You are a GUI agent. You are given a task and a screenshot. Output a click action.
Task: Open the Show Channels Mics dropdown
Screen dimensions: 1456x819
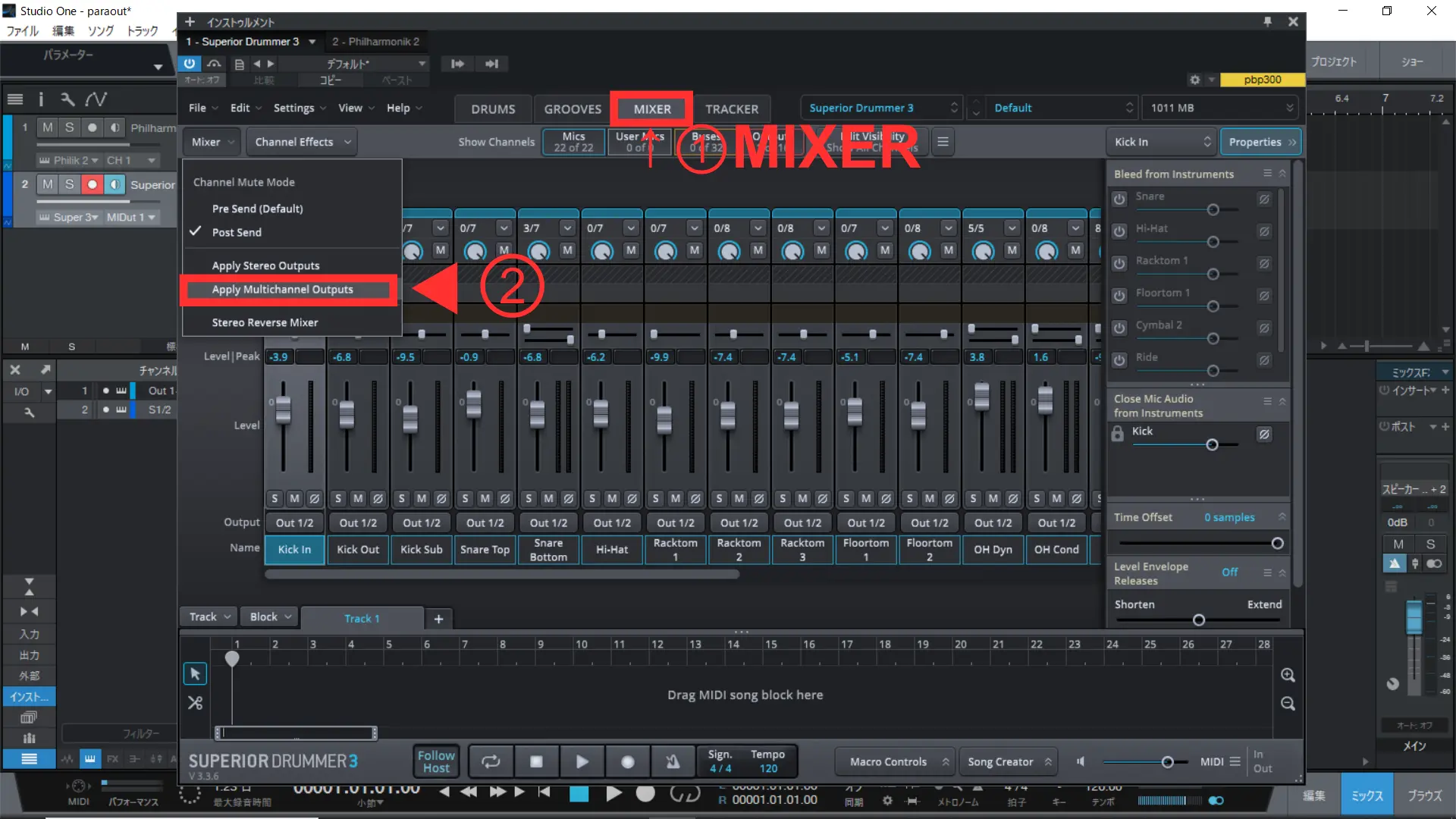pyautogui.click(x=573, y=141)
